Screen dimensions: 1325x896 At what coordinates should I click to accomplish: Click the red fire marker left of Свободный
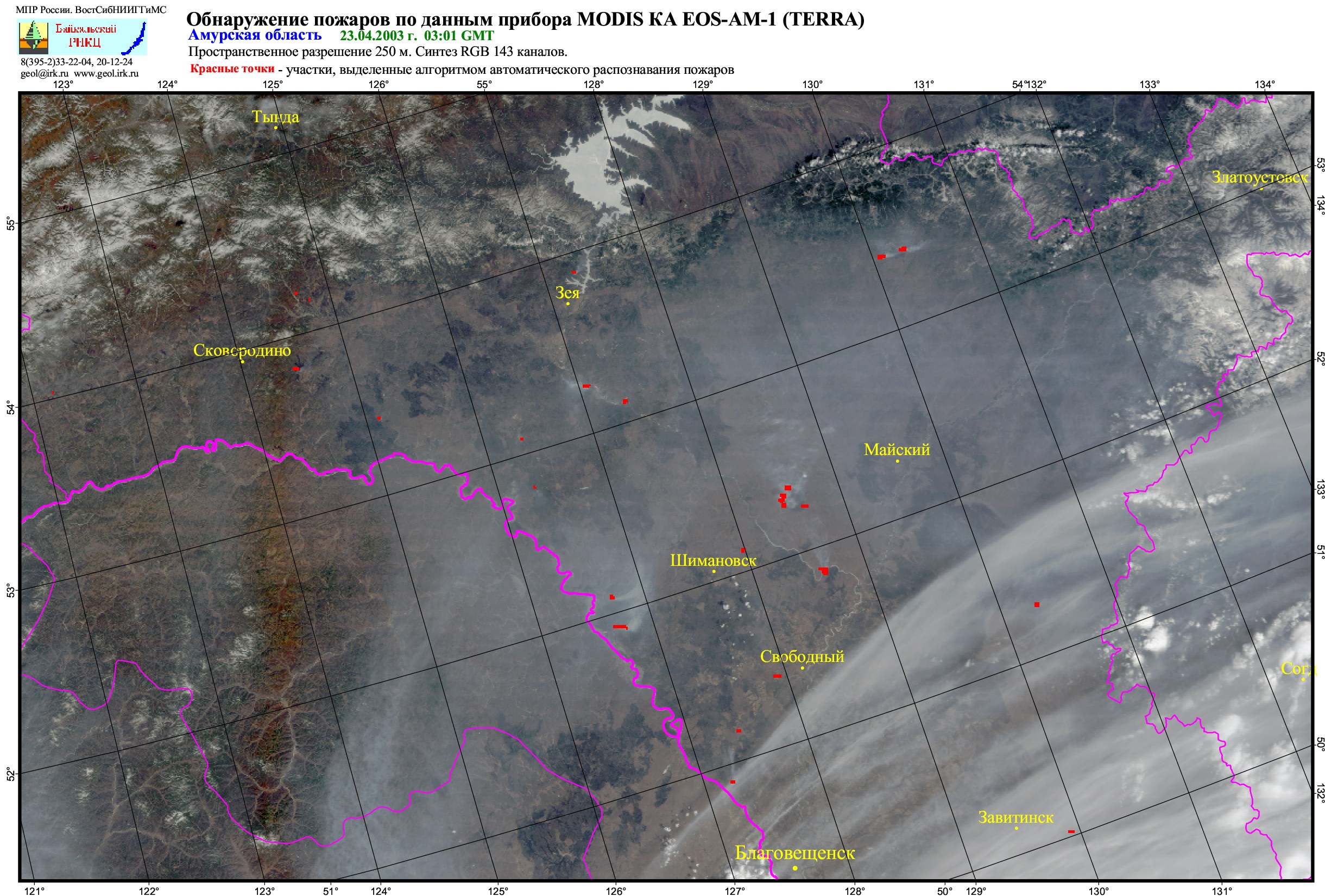coord(777,676)
